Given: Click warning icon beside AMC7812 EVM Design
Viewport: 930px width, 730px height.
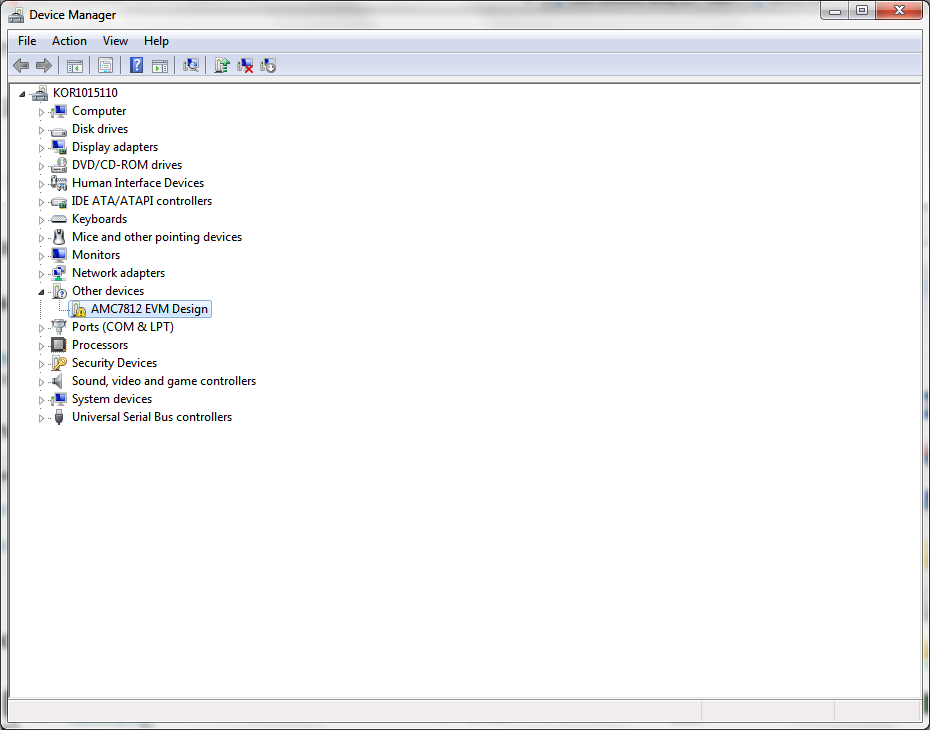Looking at the screenshot, I should (x=78, y=309).
